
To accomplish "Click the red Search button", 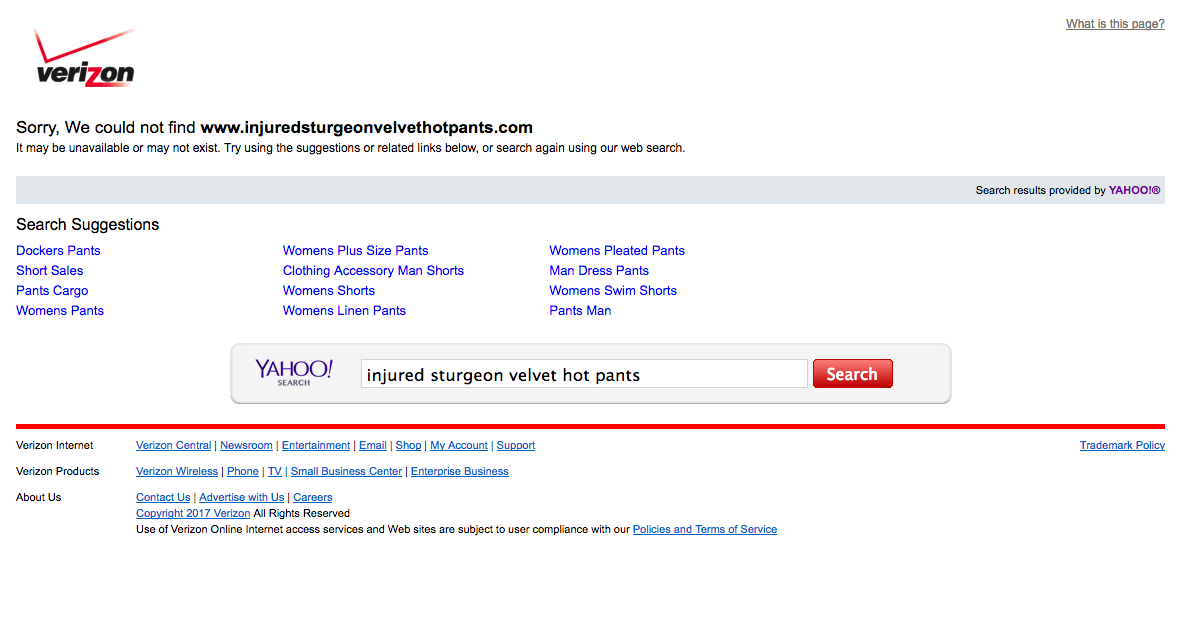I will 853,374.
